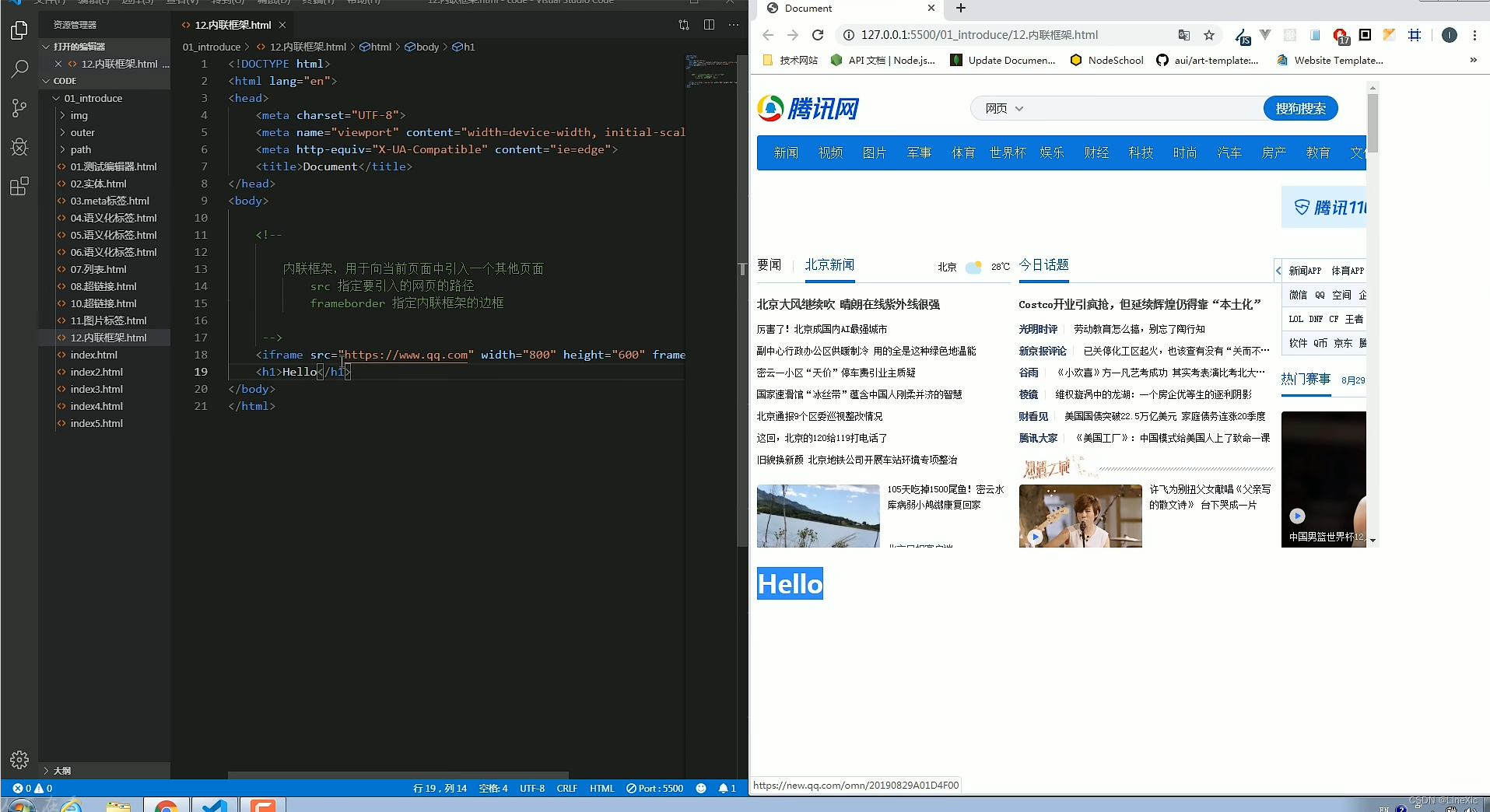Close 12.内联框架.html in open editors list
This screenshot has width=1490, height=812.
(x=58, y=64)
